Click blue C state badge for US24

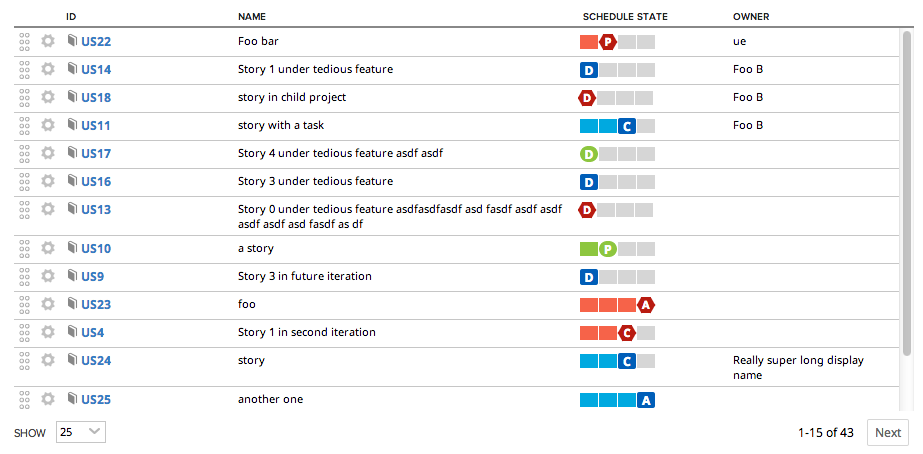(x=627, y=361)
